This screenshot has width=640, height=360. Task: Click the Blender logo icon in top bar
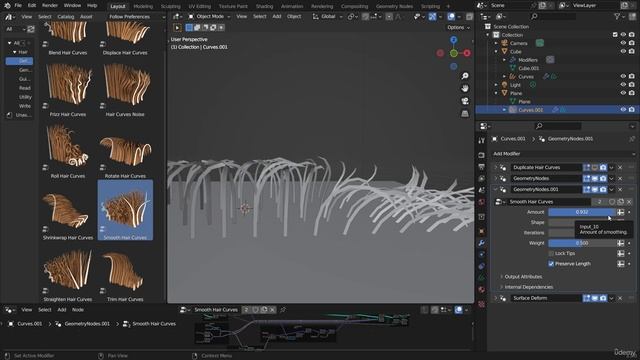tap(7, 6)
